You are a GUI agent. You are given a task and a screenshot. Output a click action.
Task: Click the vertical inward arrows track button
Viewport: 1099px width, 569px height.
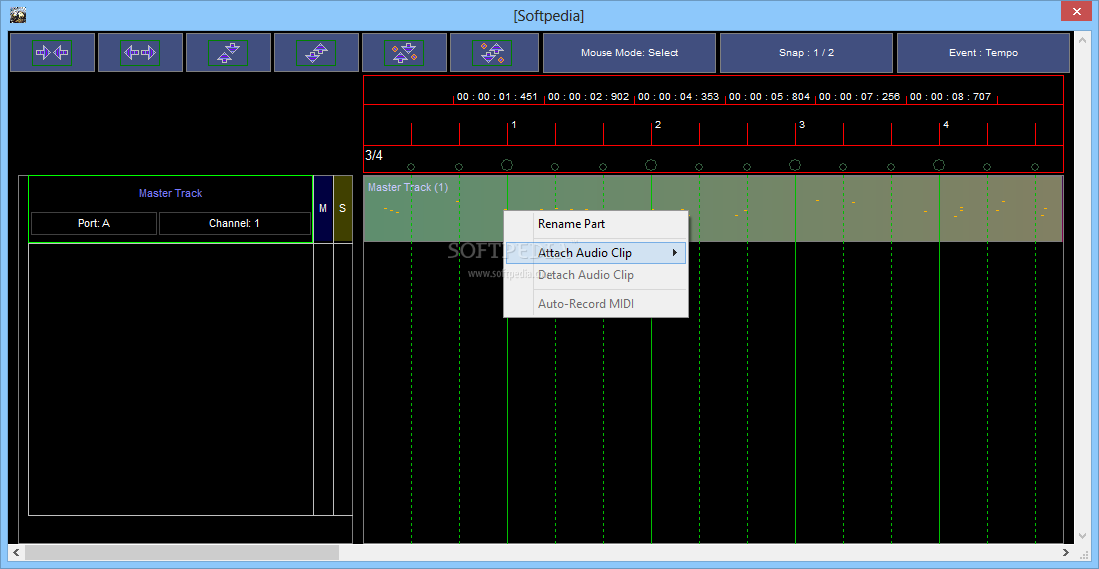click(228, 53)
